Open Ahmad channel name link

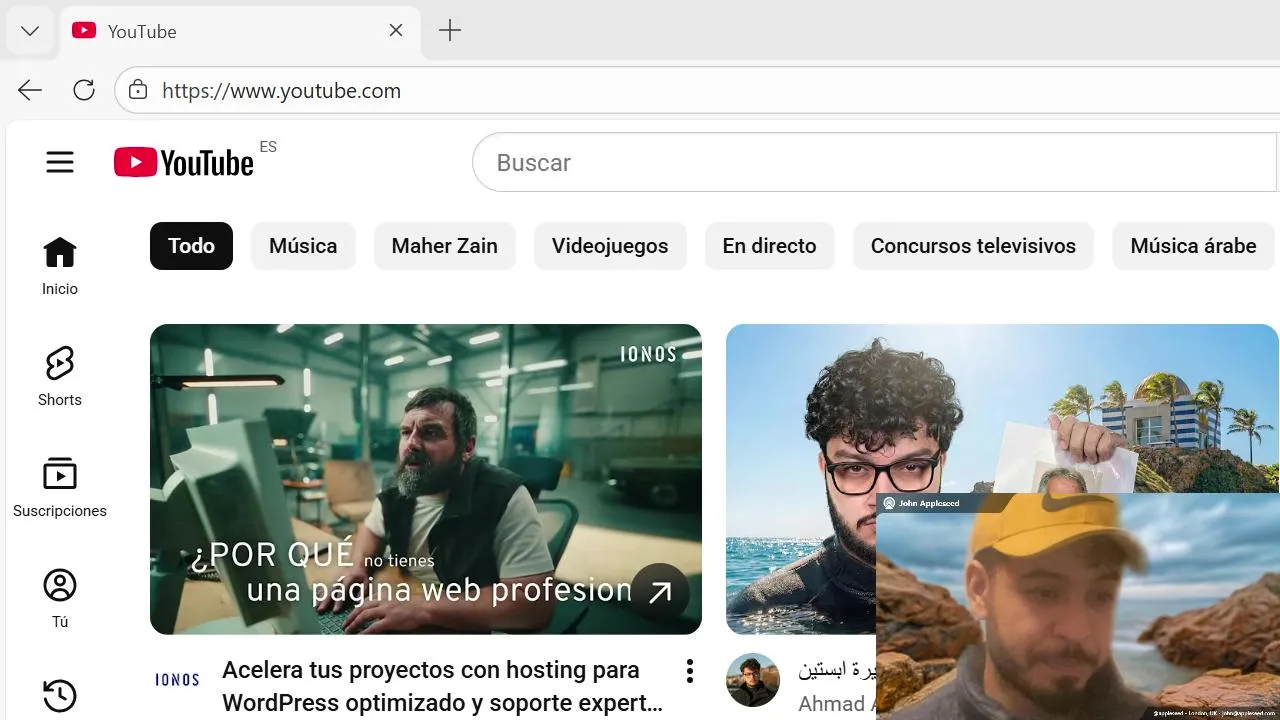coord(836,703)
